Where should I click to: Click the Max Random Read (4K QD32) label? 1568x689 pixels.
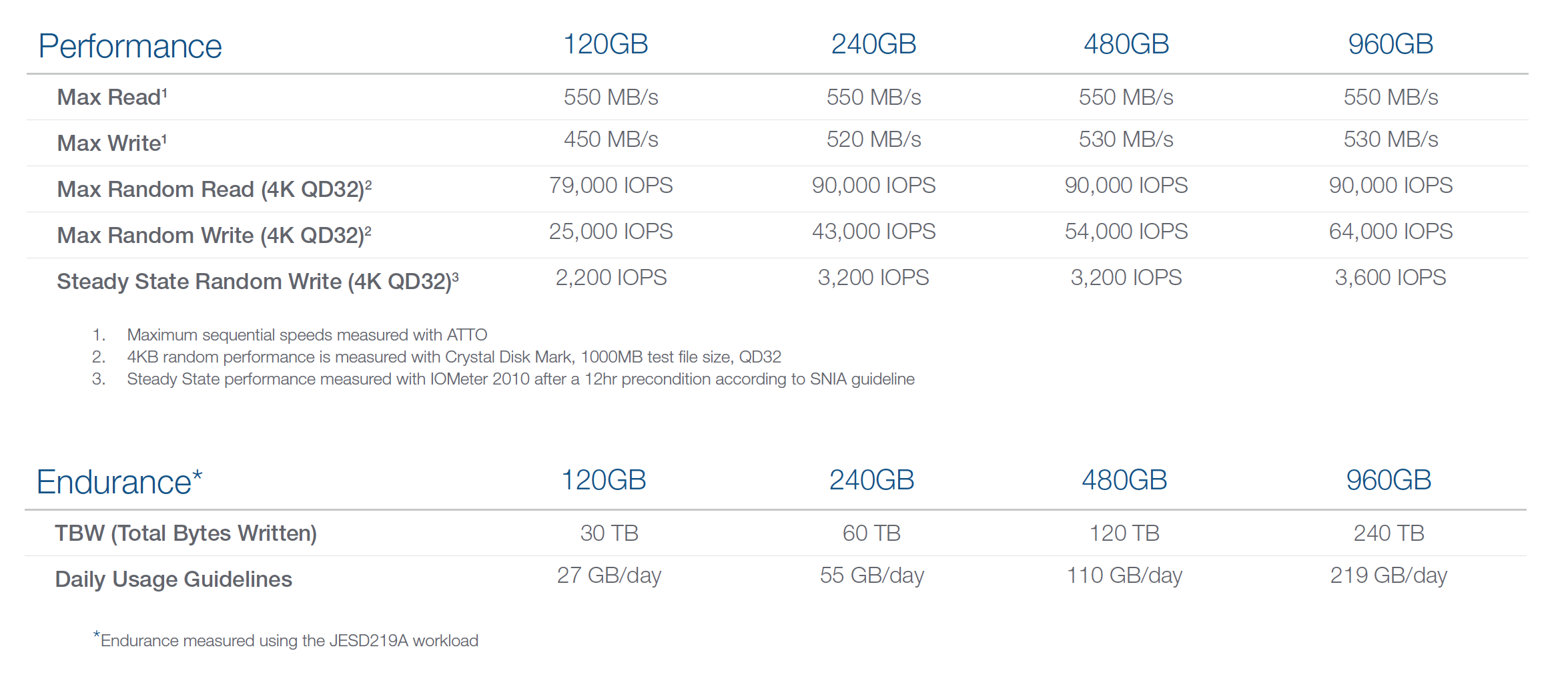click(x=214, y=190)
